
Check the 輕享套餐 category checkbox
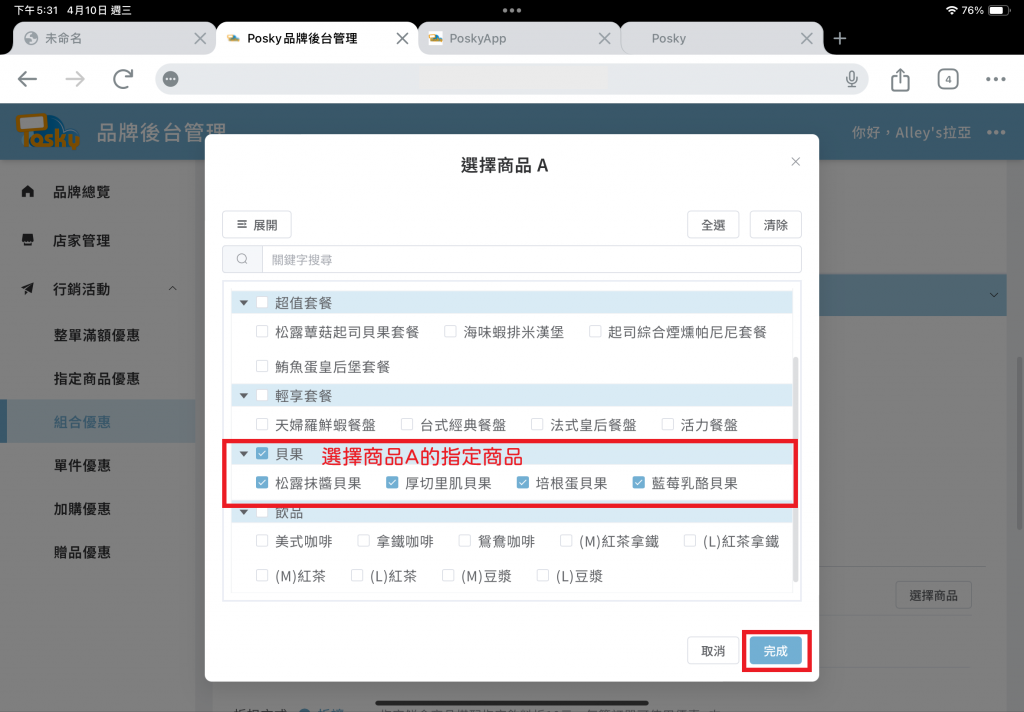point(262,395)
